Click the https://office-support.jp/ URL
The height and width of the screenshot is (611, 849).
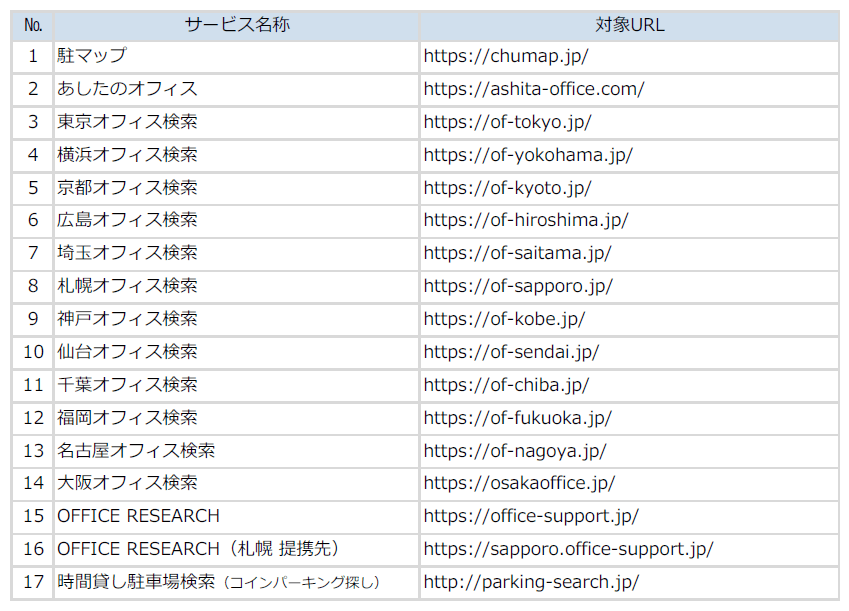tap(531, 516)
